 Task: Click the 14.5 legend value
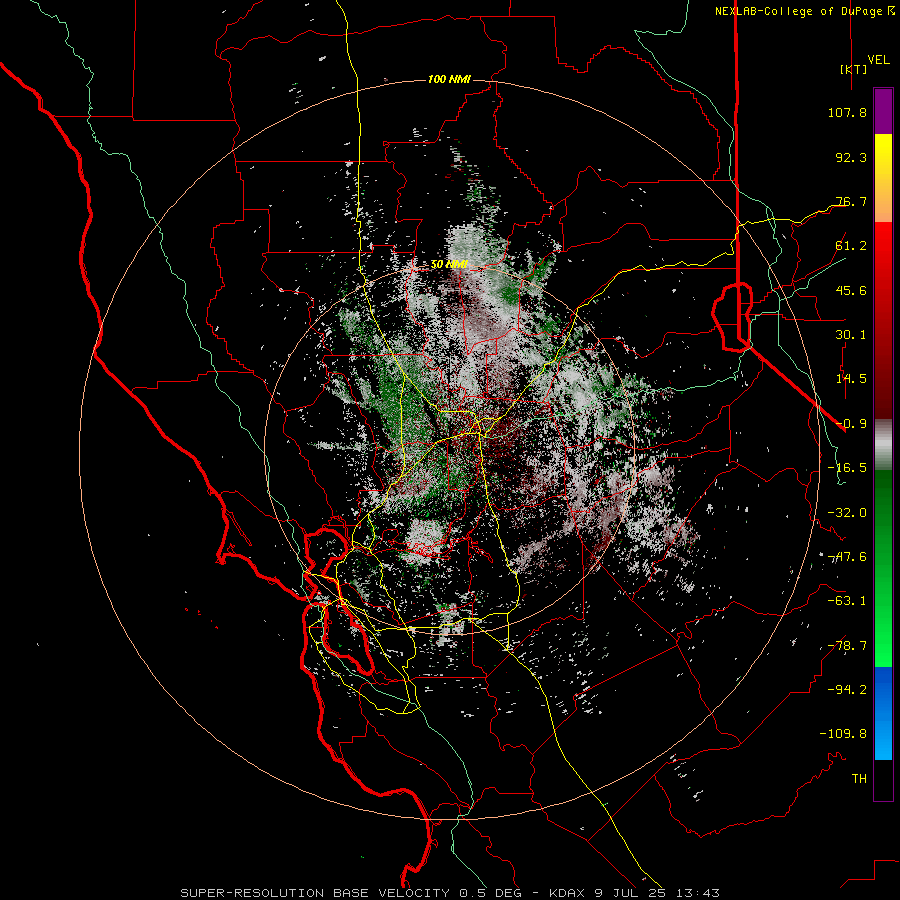point(851,379)
